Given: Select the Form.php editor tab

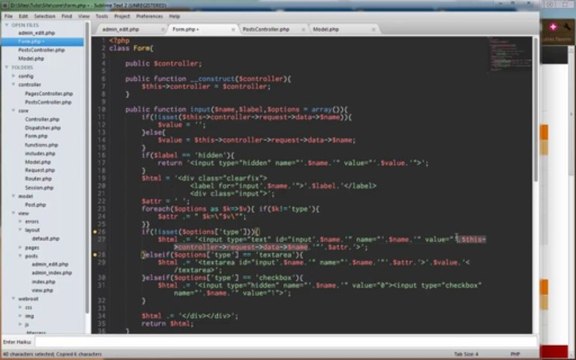Looking at the screenshot, I should pyautogui.click(x=186, y=29).
